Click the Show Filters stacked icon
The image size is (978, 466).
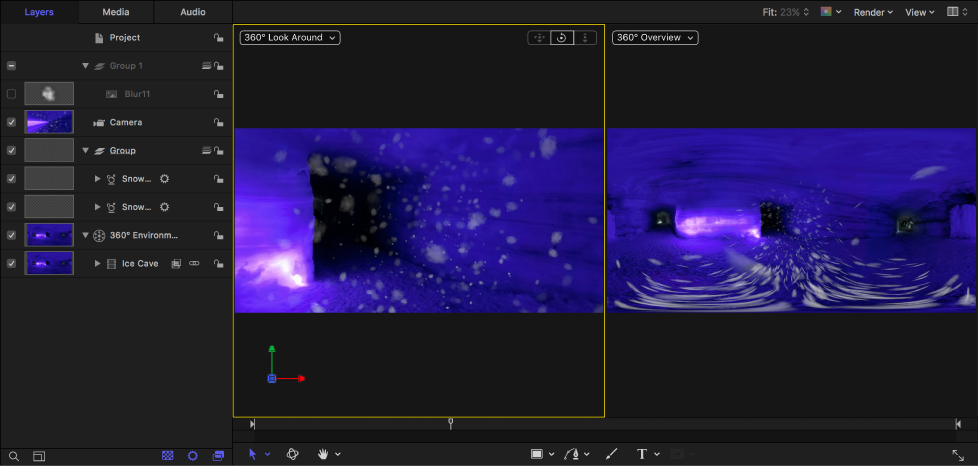point(218,456)
